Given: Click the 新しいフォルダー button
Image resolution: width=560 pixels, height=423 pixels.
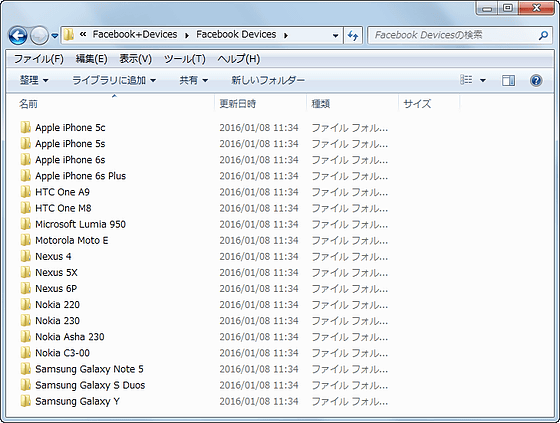Looking at the screenshot, I should click(x=268, y=80).
